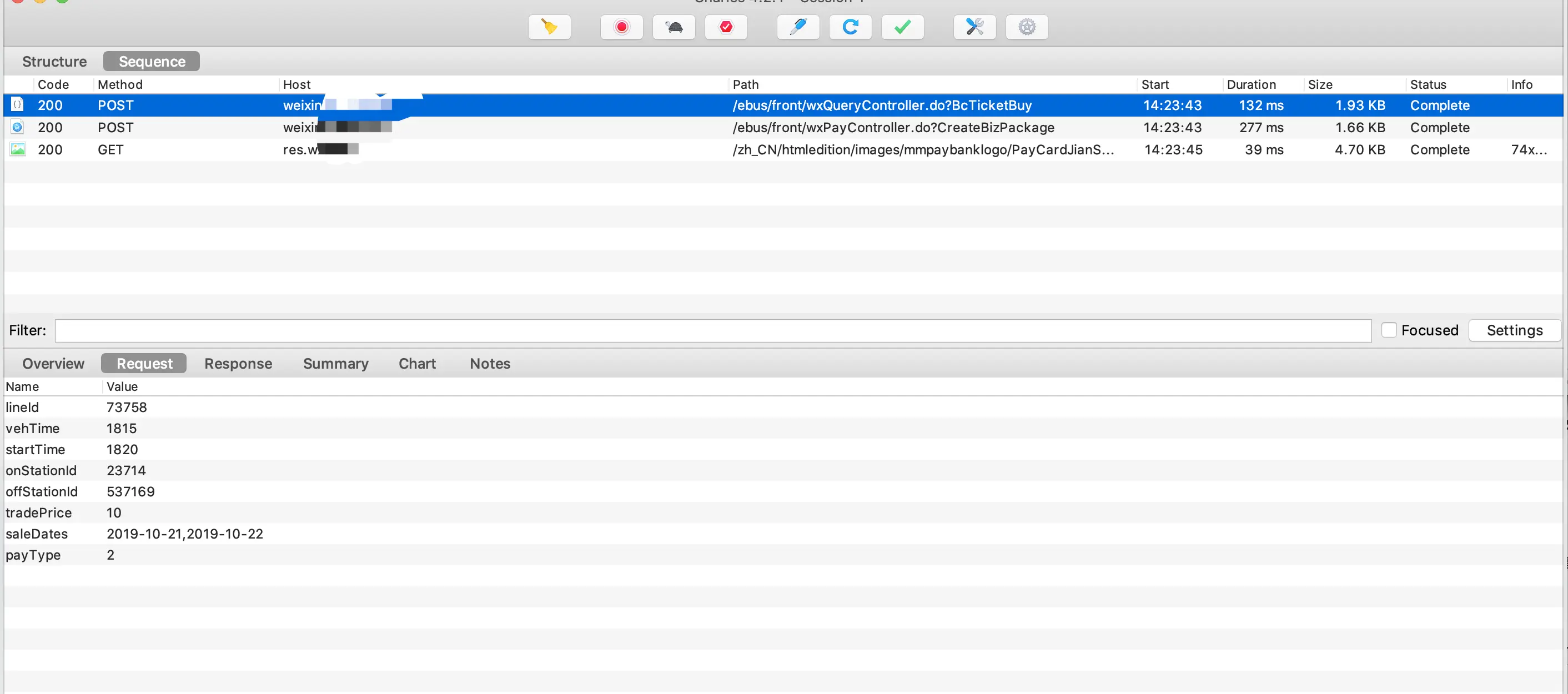Open the filter Settings button
The image size is (1568, 694).
pos(1515,330)
